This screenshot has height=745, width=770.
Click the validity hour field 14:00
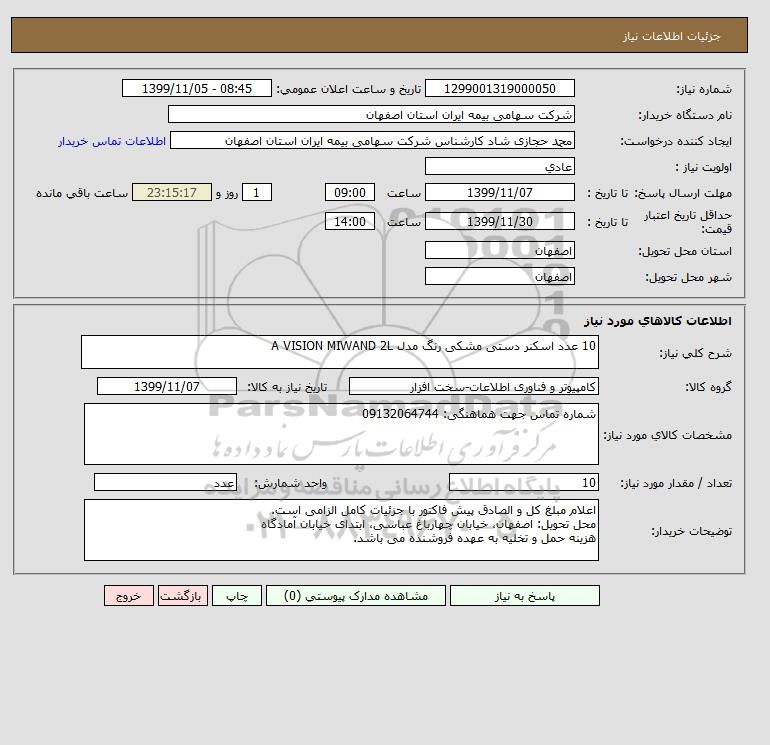[350, 221]
